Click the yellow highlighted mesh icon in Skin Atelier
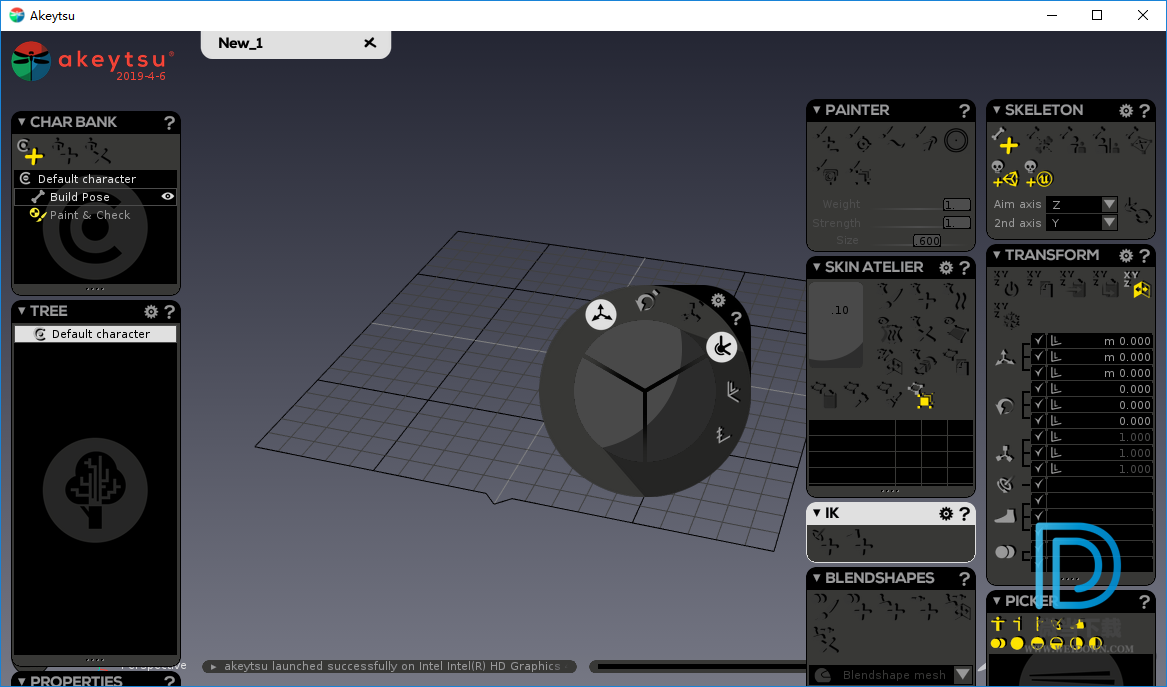 click(921, 396)
